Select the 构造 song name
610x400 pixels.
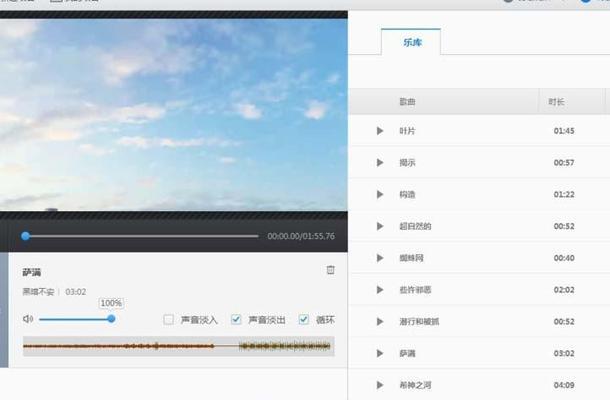(407, 195)
